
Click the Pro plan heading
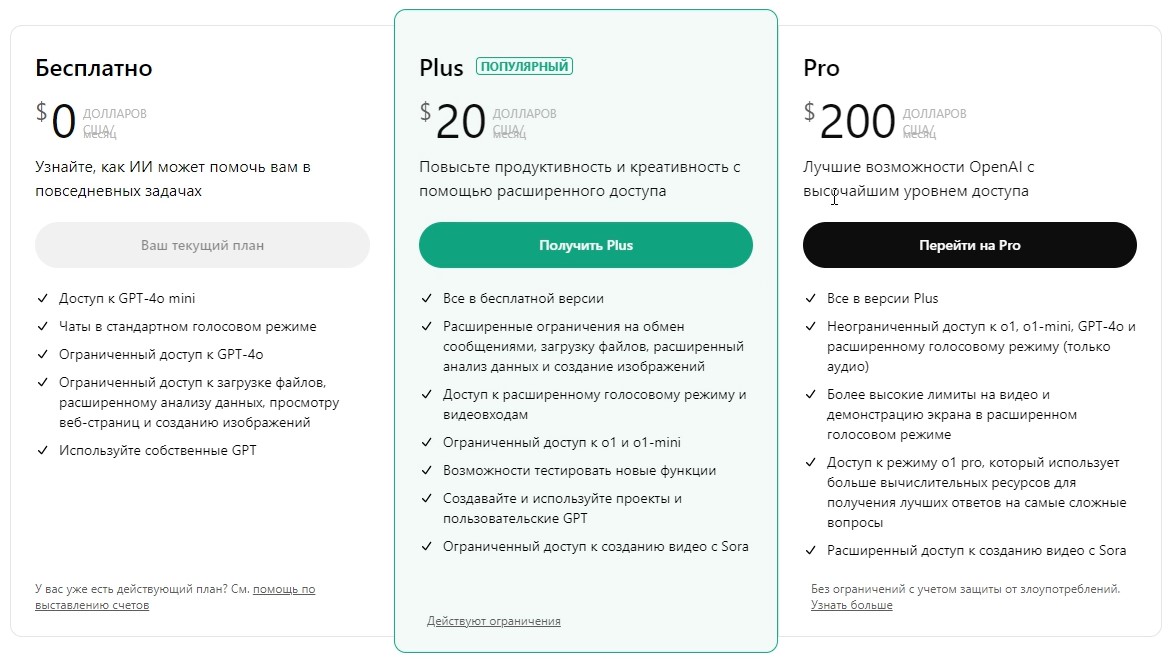[821, 68]
